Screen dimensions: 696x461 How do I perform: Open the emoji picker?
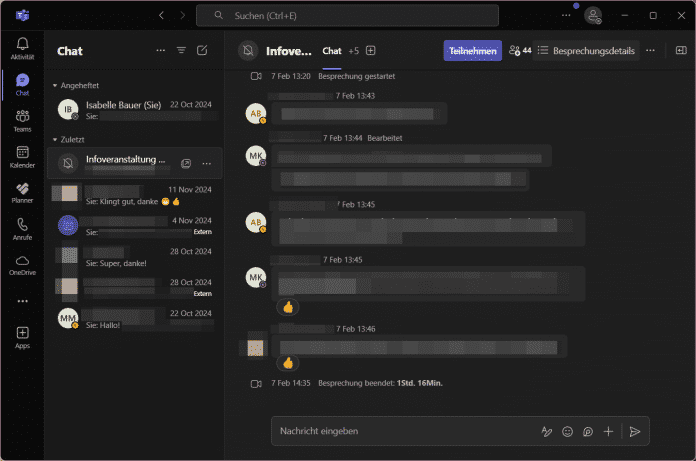(567, 431)
